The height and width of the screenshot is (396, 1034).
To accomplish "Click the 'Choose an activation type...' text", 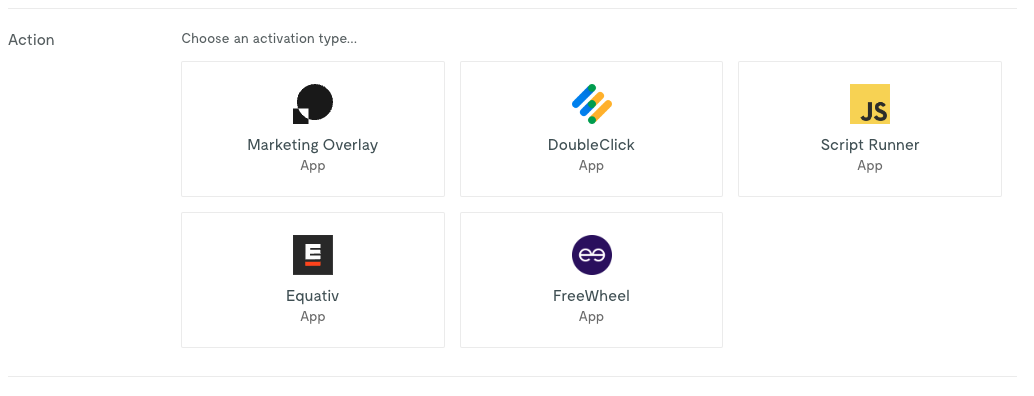I will [269, 38].
